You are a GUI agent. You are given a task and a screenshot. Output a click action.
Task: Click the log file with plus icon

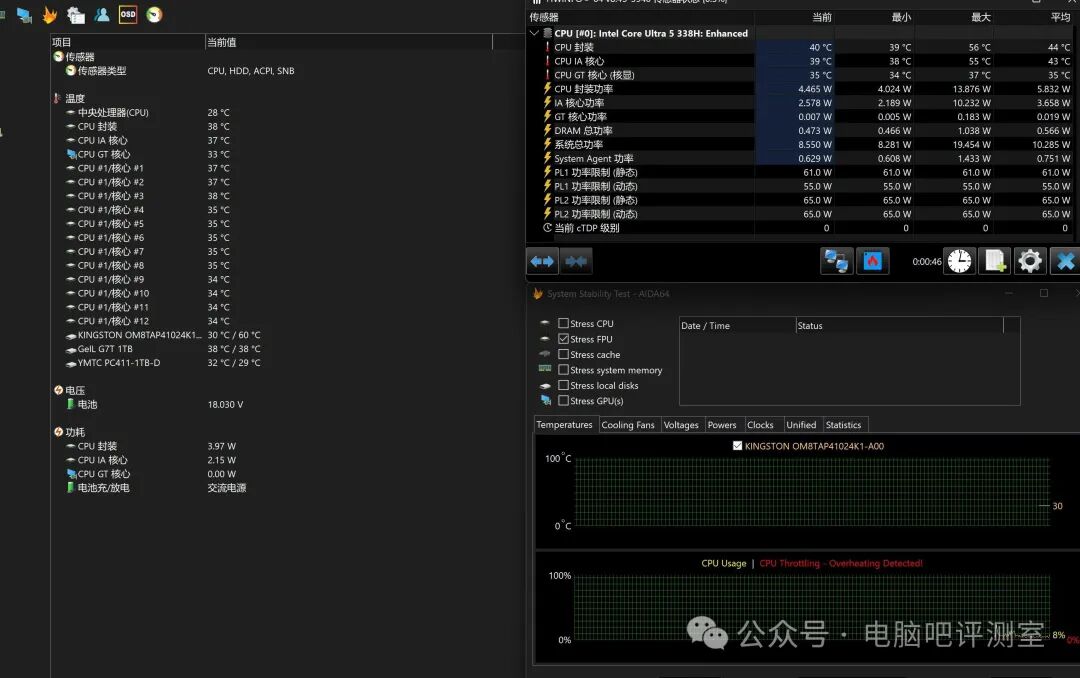pyautogui.click(x=995, y=261)
